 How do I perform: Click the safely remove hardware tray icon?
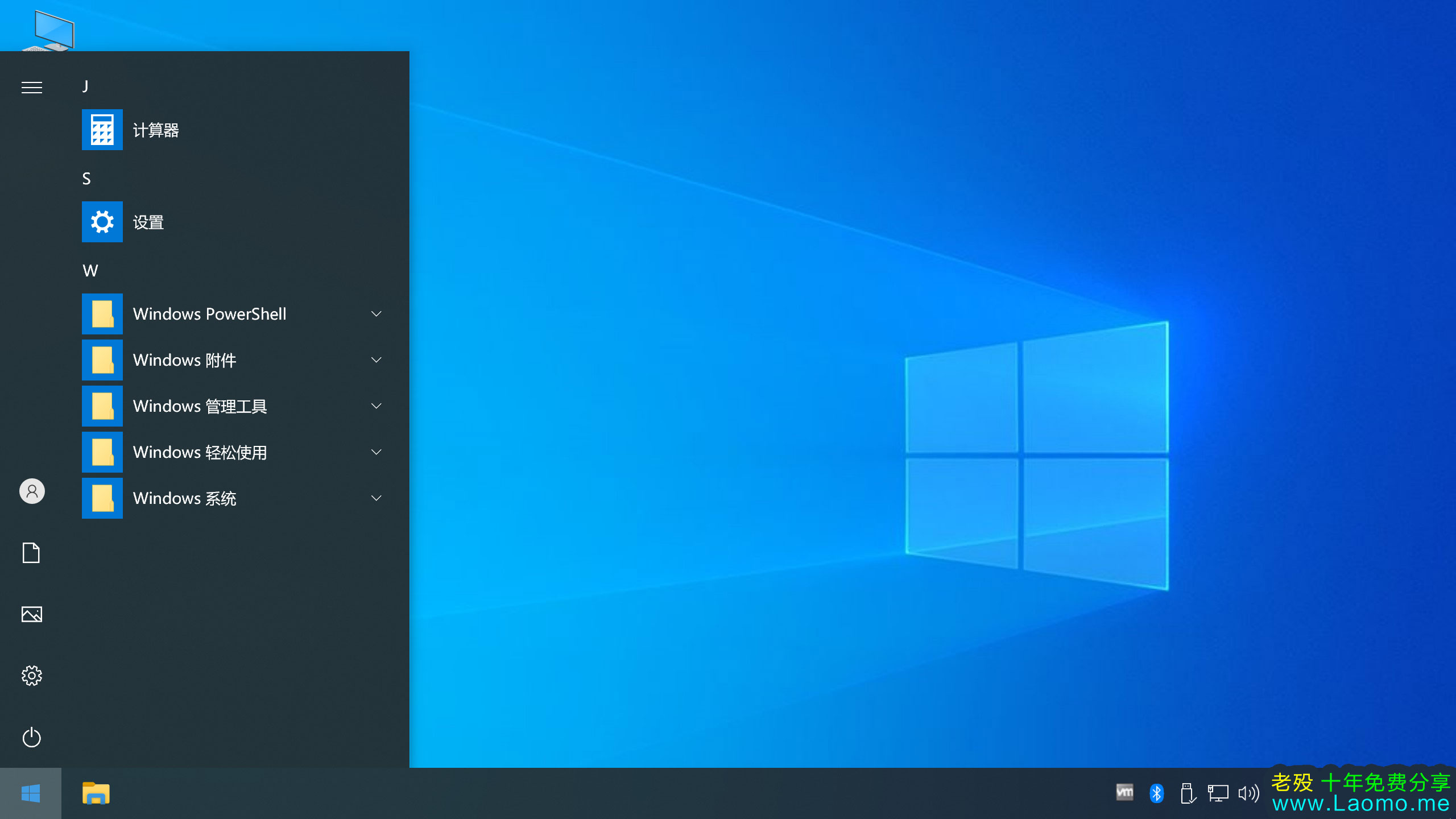tap(1188, 793)
